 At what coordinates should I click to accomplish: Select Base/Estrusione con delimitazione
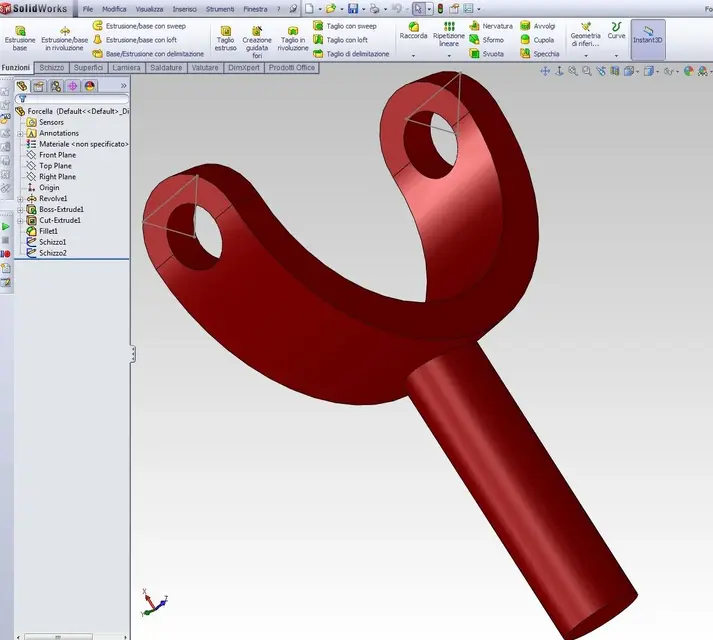pyautogui.click(x=148, y=54)
